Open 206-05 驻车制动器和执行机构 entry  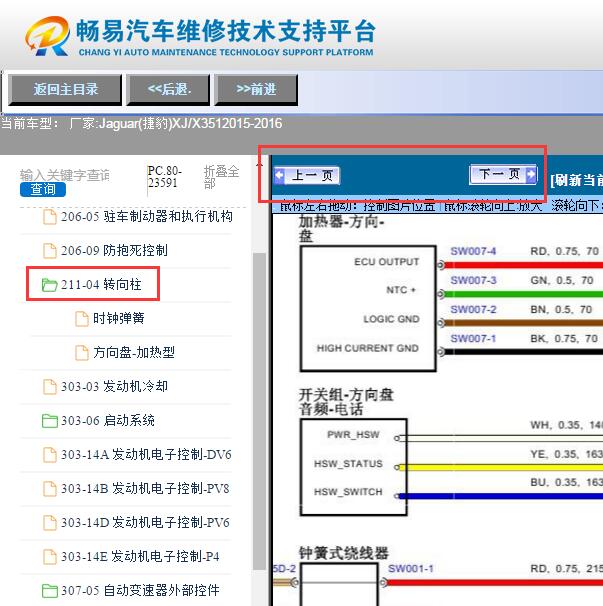click(x=146, y=216)
